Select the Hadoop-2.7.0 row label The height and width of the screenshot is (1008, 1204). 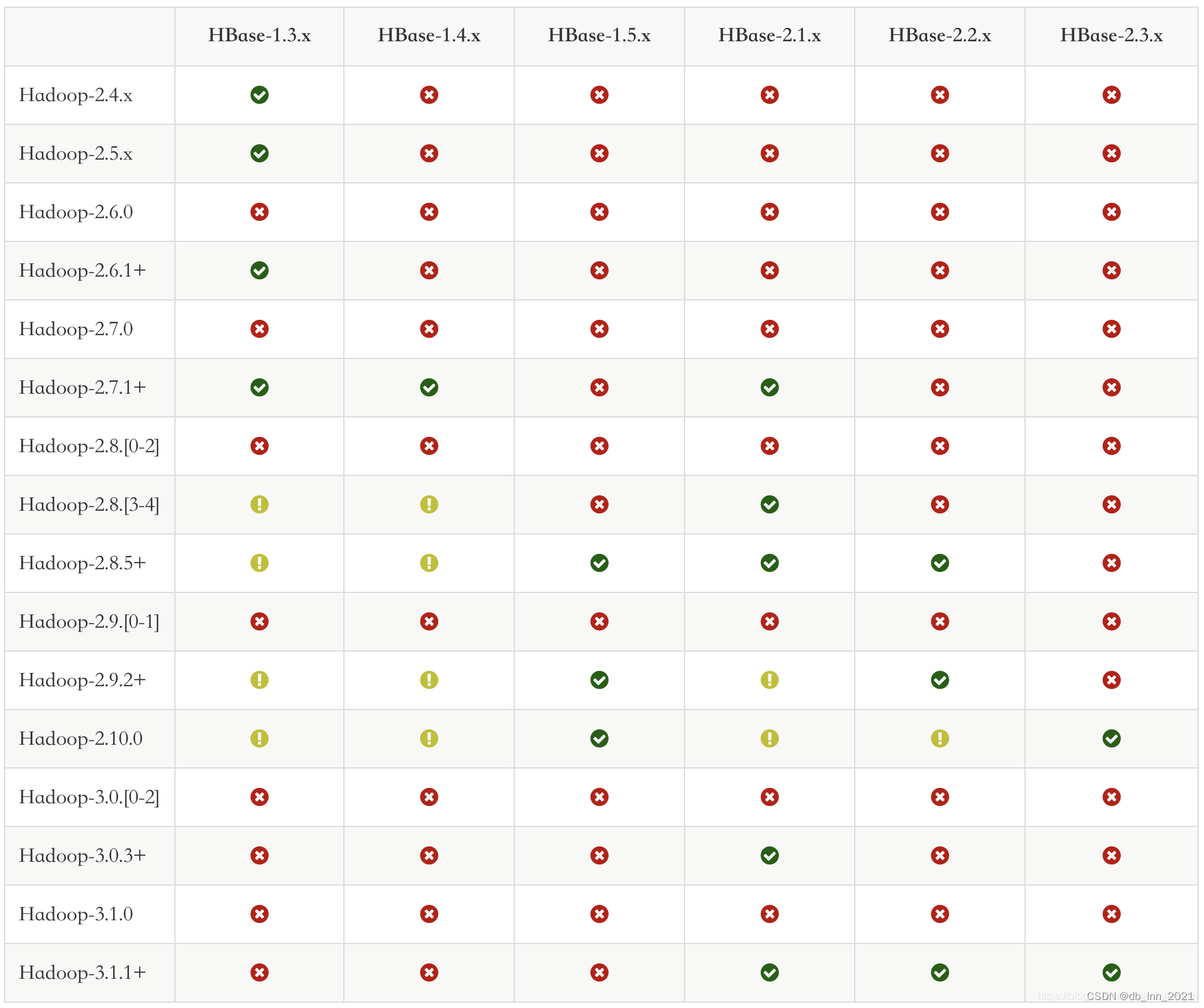coord(76,329)
